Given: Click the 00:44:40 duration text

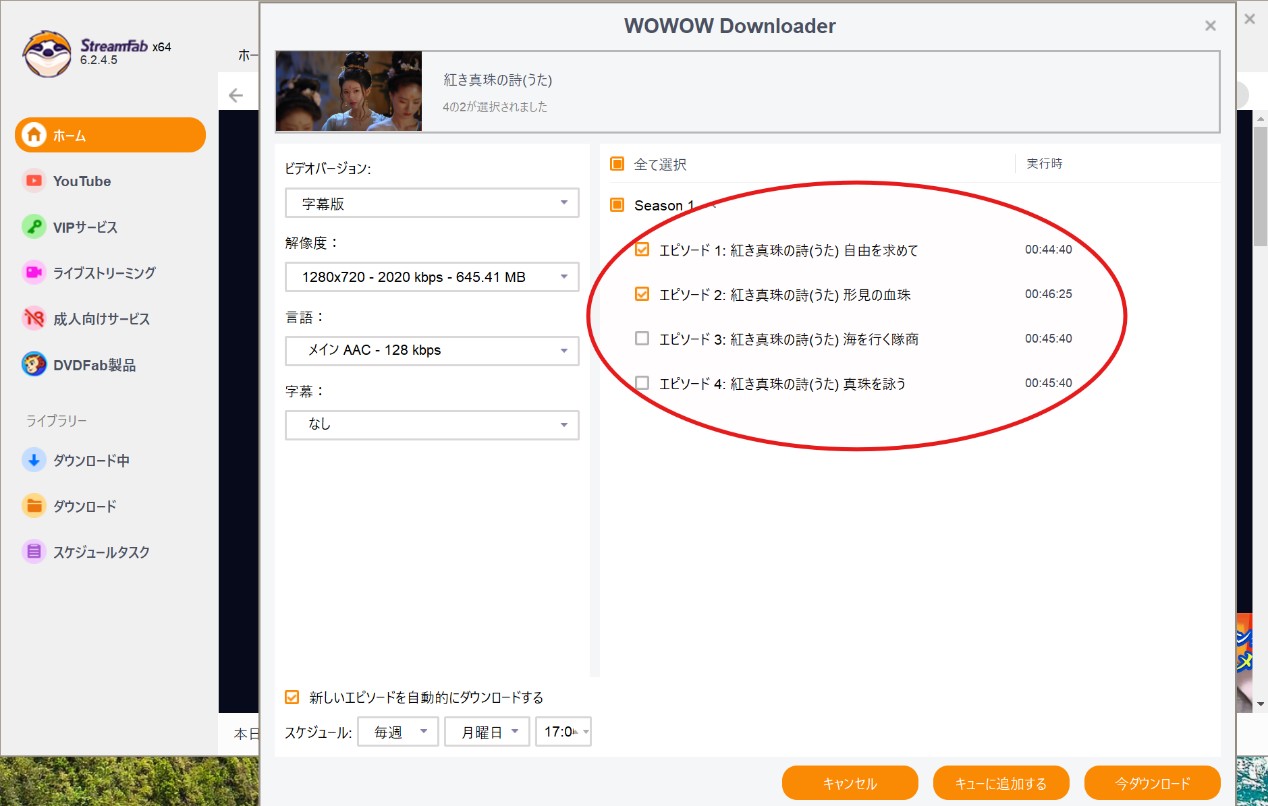Looking at the screenshot, I should click(1048, 250).
